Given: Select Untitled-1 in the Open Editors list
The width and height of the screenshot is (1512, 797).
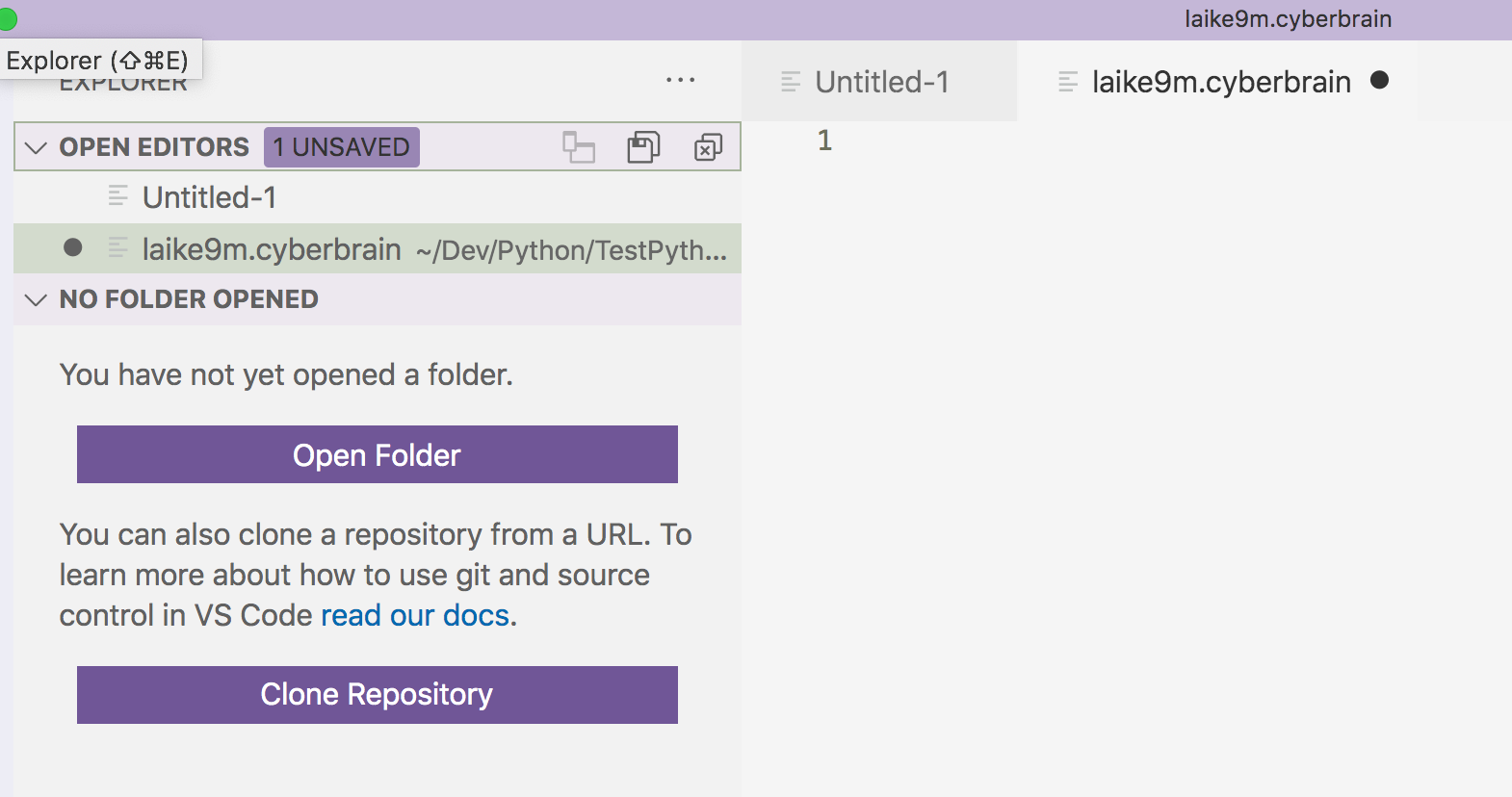Looking at the screenshot, I should point(210,197).
